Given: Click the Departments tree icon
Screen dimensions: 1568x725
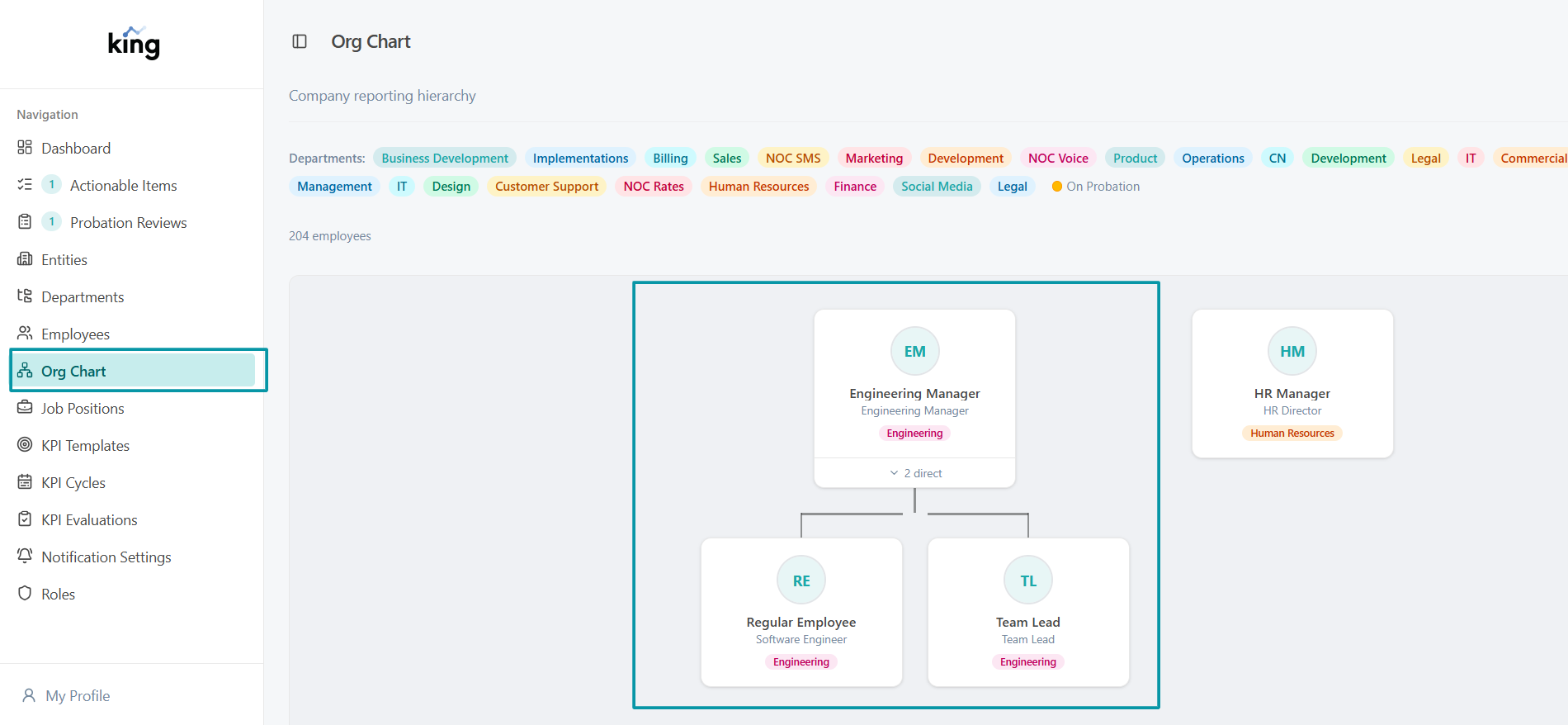Looking at the screenshot, I should [25, 296].
